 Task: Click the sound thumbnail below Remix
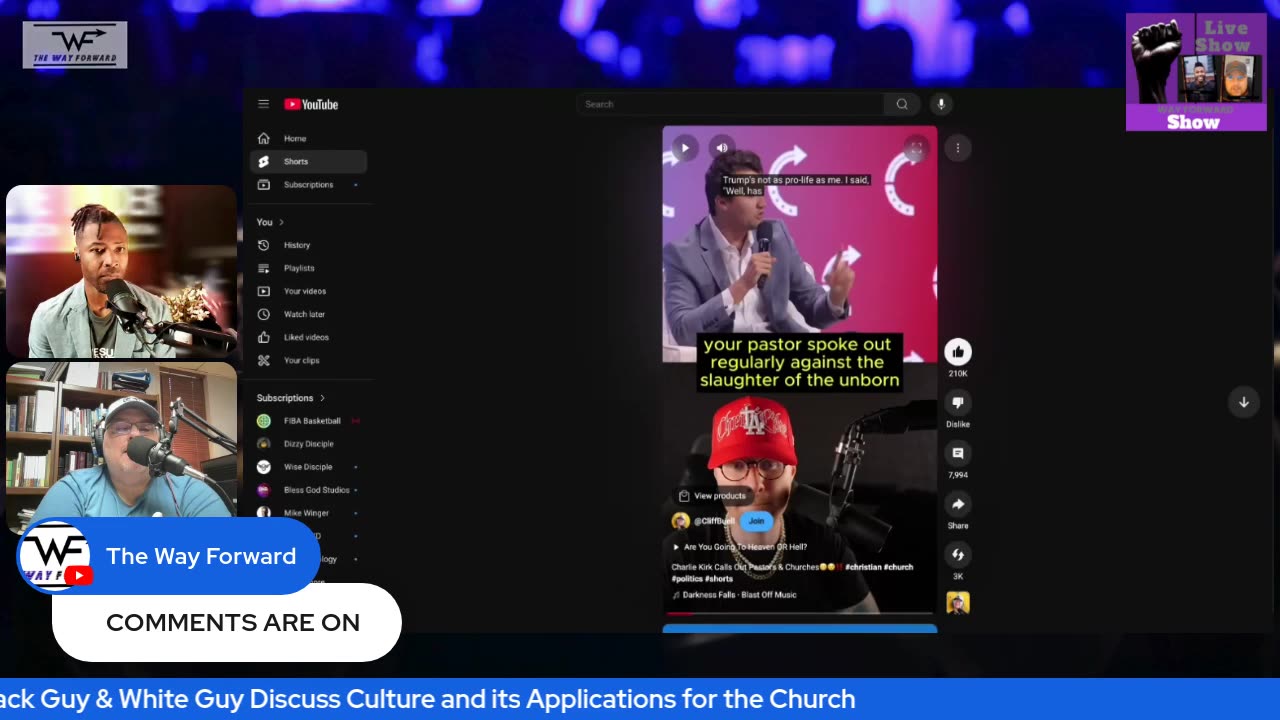coord(958,603)
